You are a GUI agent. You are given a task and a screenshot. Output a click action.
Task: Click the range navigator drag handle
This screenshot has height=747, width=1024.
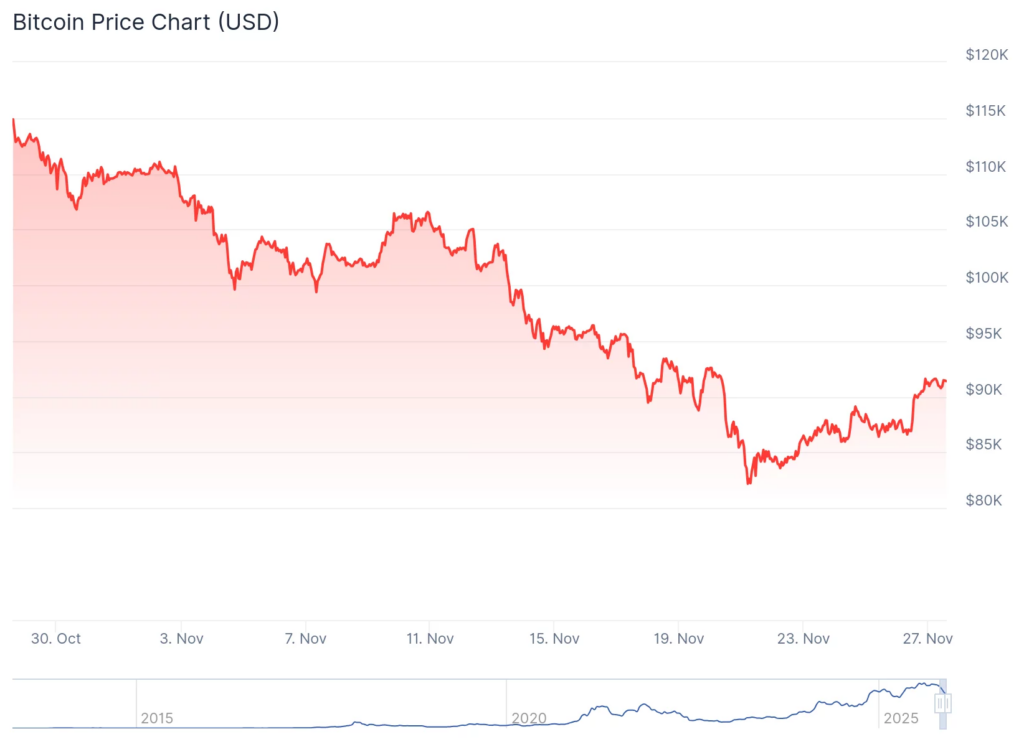pyautogui.click(x=941, y=704)
